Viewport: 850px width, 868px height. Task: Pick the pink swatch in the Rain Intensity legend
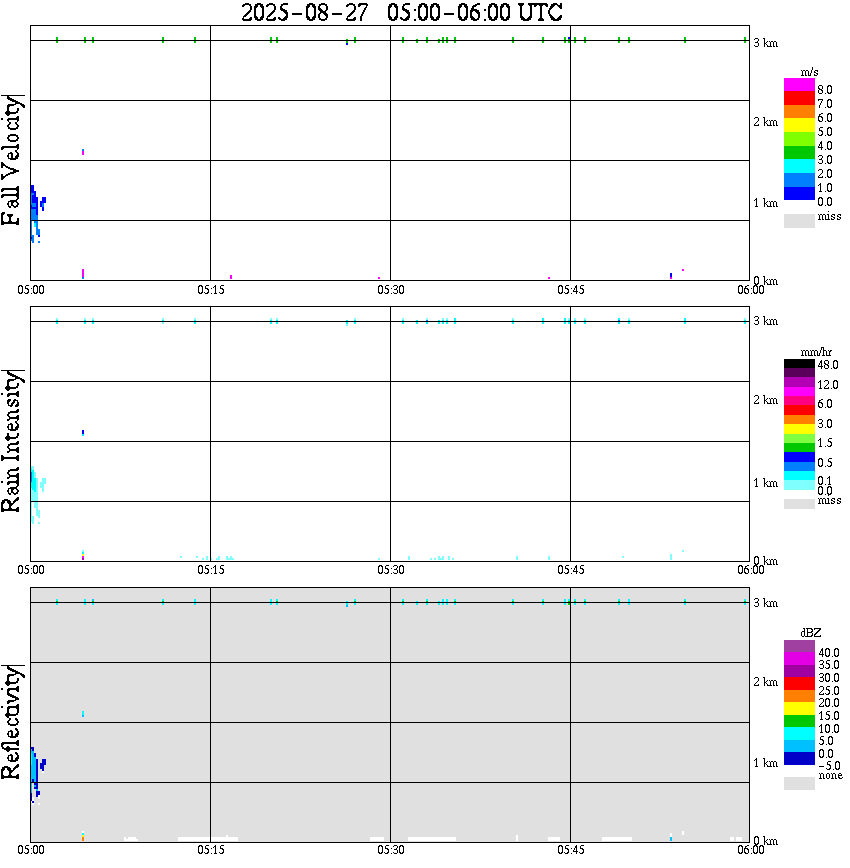click(799, 401)
